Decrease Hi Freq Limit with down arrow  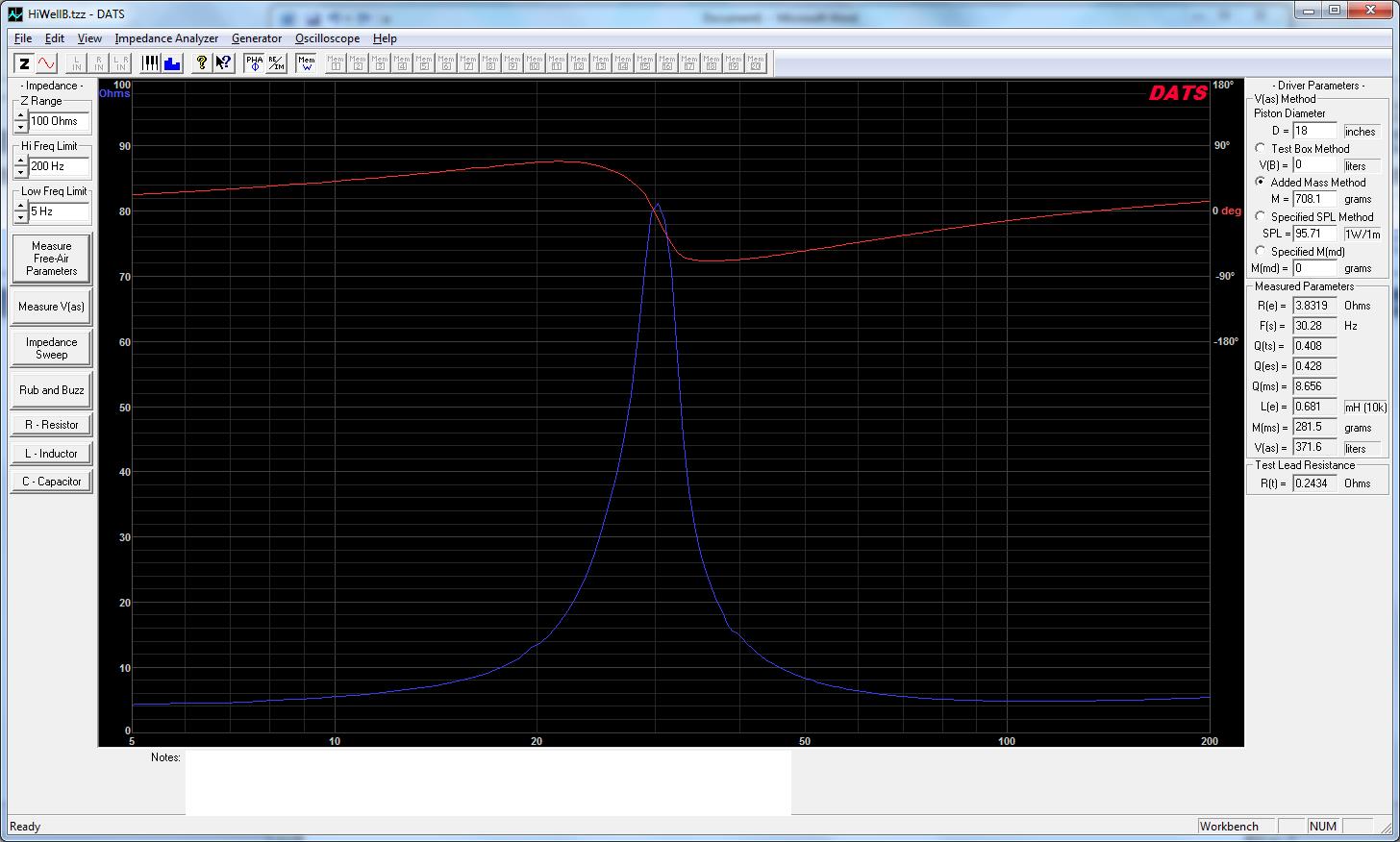21,172
